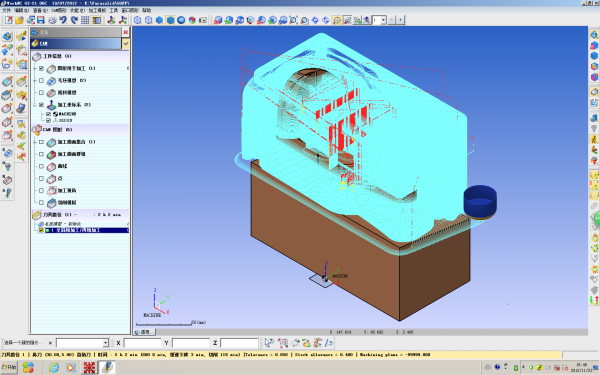Click the X coordinate input field
600x375 pixels.
tap(143, 343)
